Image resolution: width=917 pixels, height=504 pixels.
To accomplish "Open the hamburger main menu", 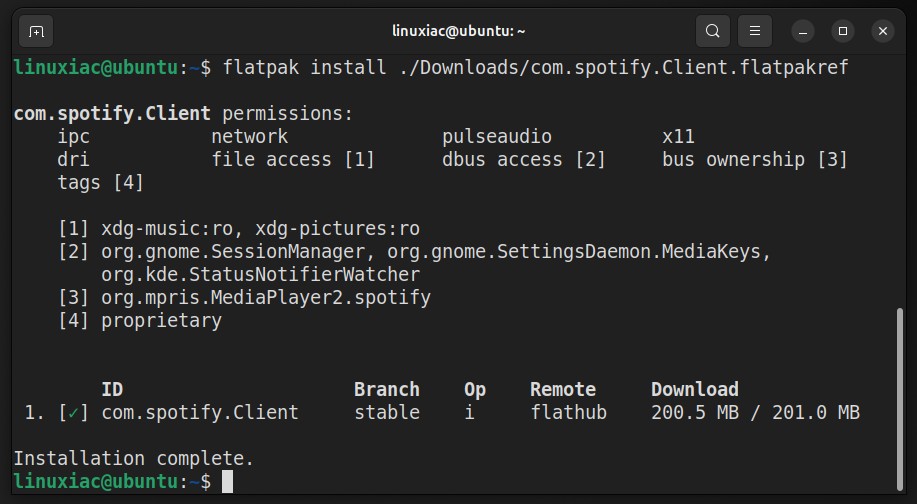I will pos(754,31).
